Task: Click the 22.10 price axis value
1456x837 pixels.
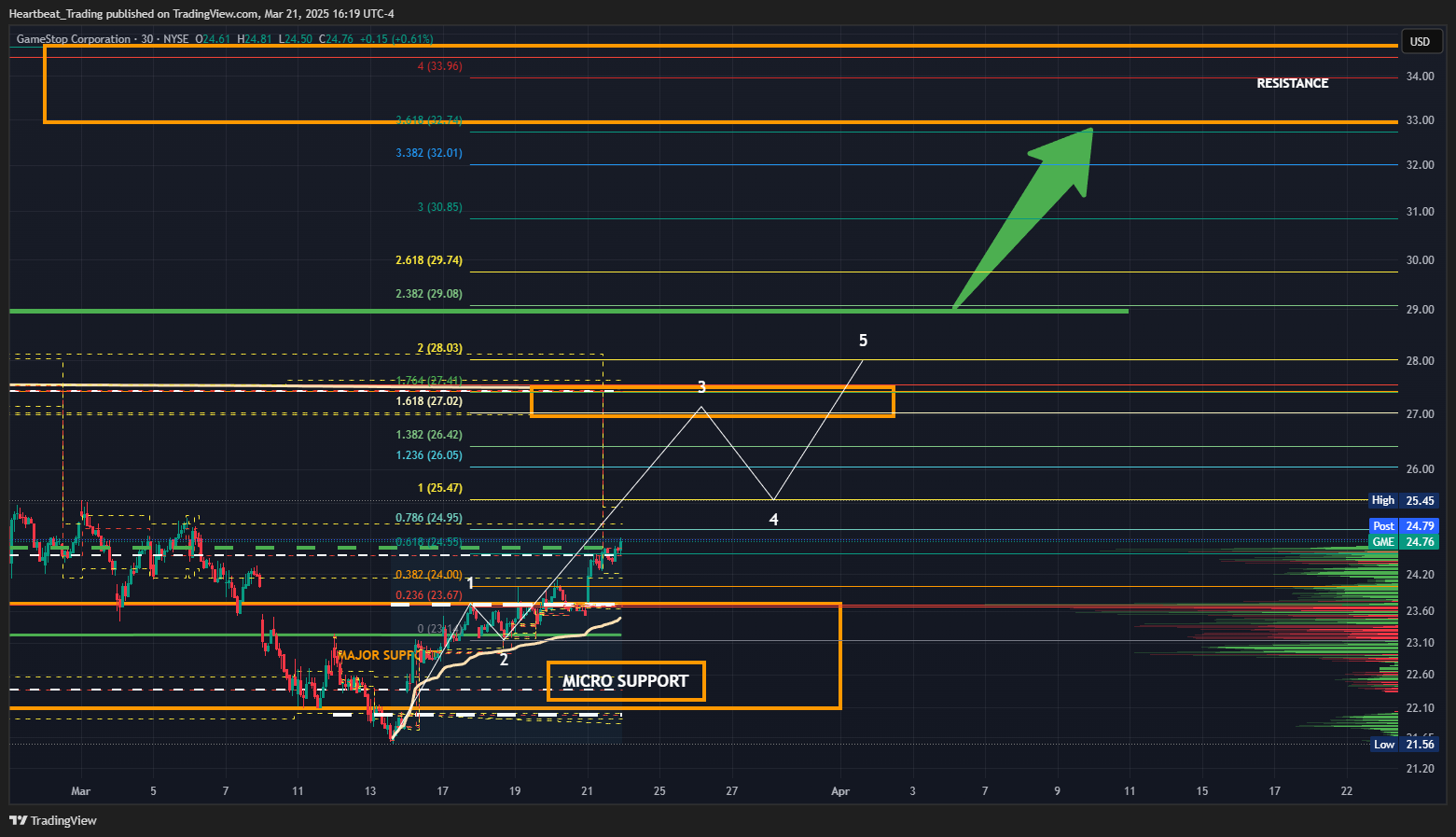Action: [1420, 708]
